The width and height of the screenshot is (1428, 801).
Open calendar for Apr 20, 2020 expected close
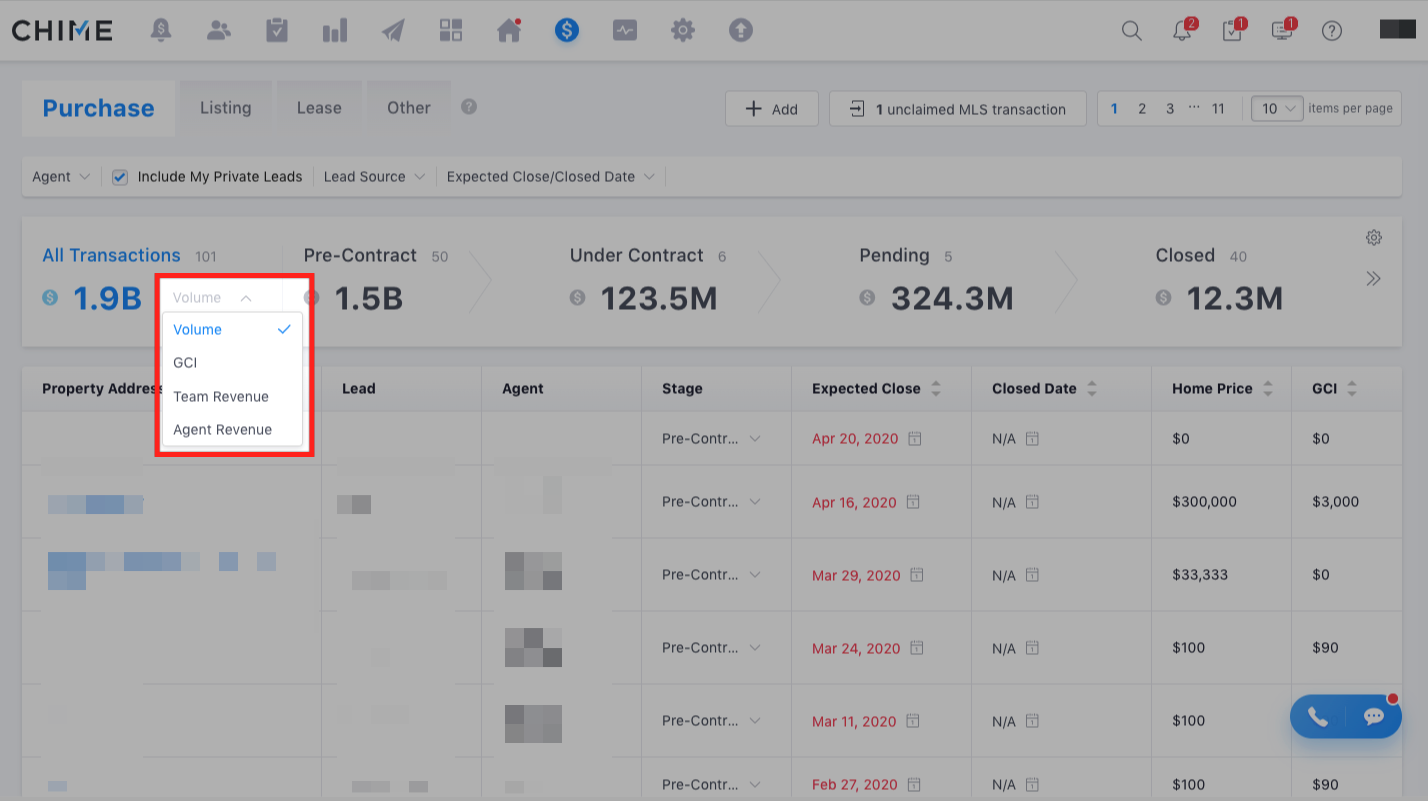coord(916,439)
